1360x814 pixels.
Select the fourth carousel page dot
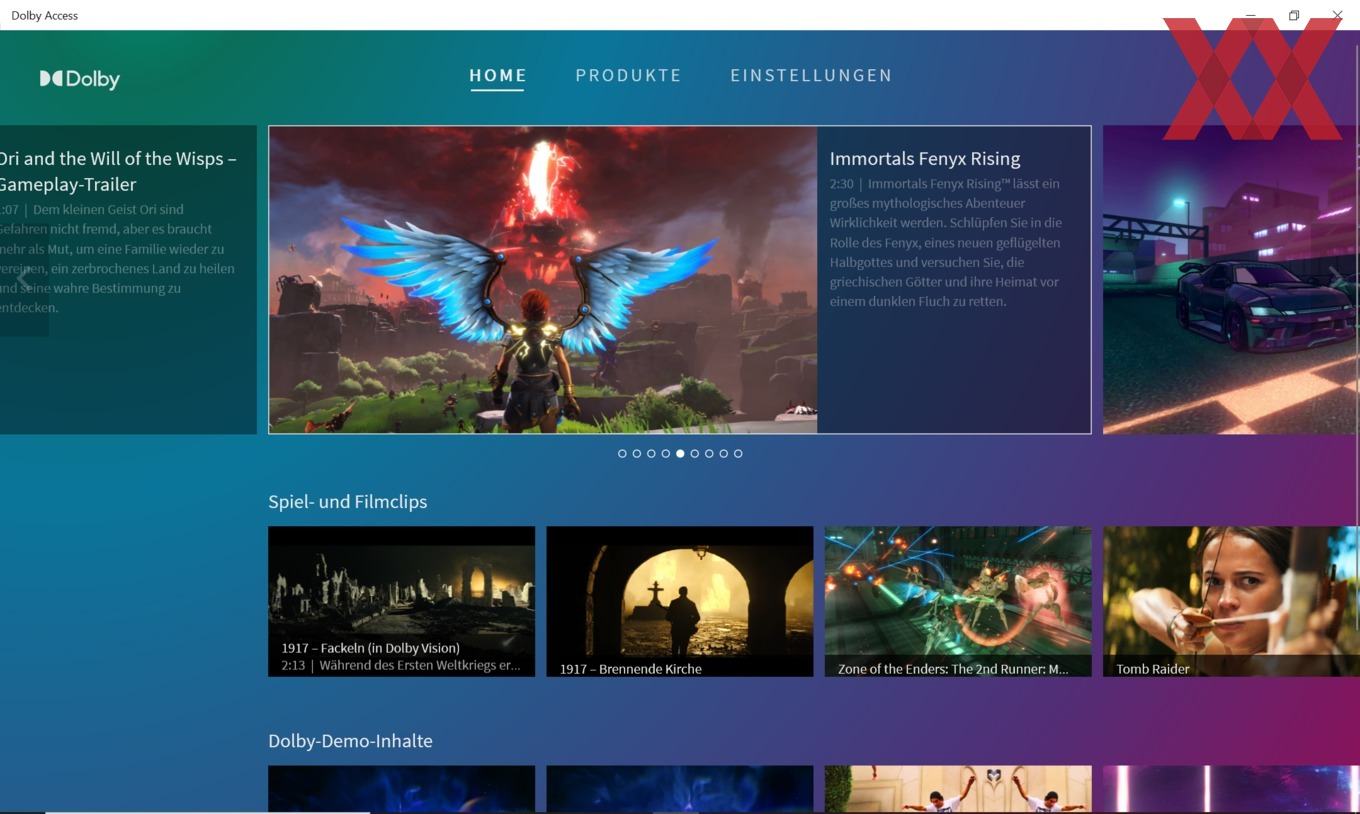tap(666, 453)
